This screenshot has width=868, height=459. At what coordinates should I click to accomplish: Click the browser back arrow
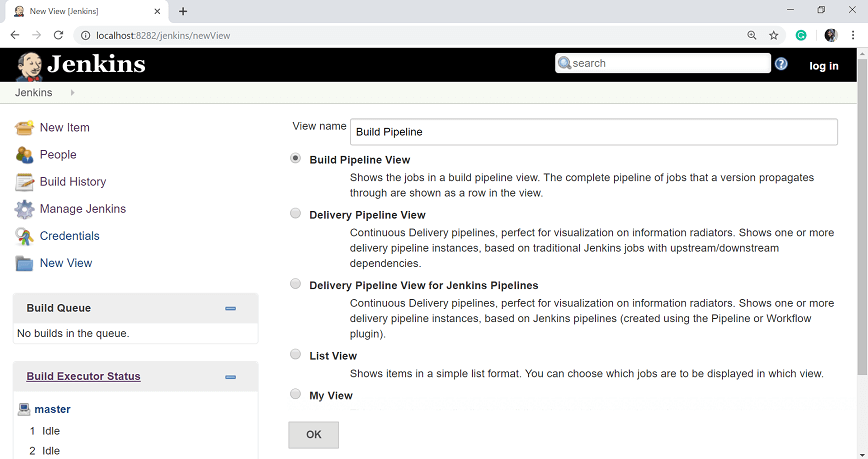point(15,35)
